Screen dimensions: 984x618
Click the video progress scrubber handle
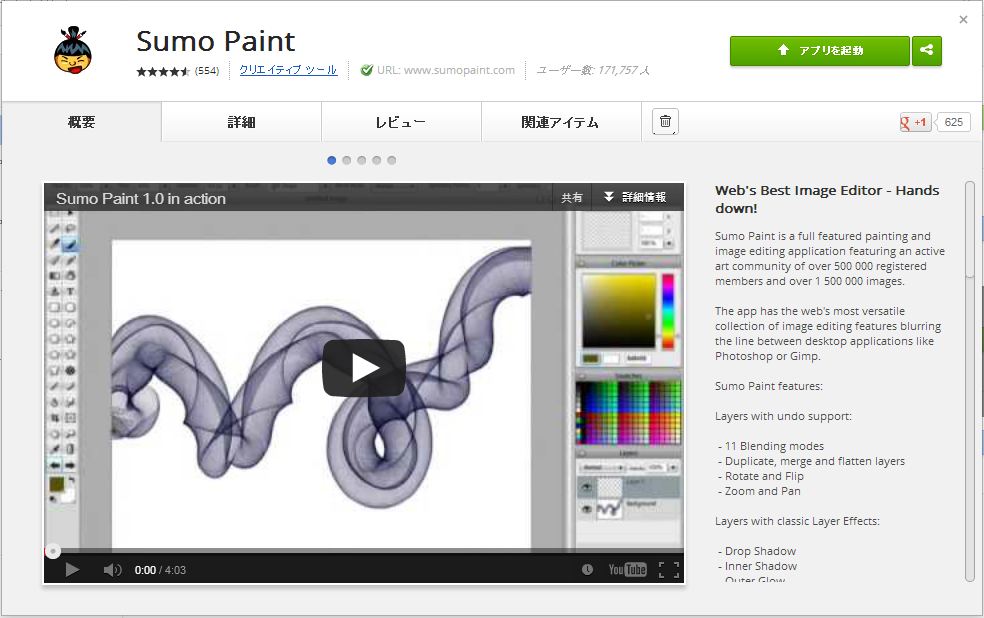(x=53, y=551)
